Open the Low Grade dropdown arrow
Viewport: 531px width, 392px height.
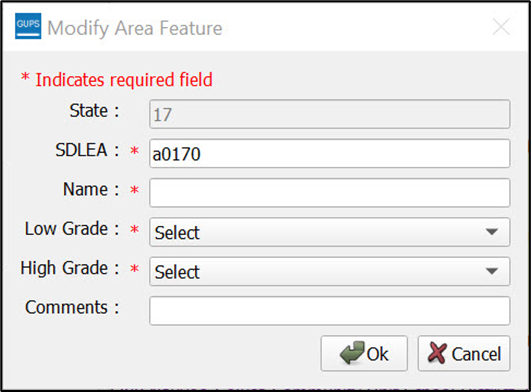pyautogui.click(x=491, y=232)
